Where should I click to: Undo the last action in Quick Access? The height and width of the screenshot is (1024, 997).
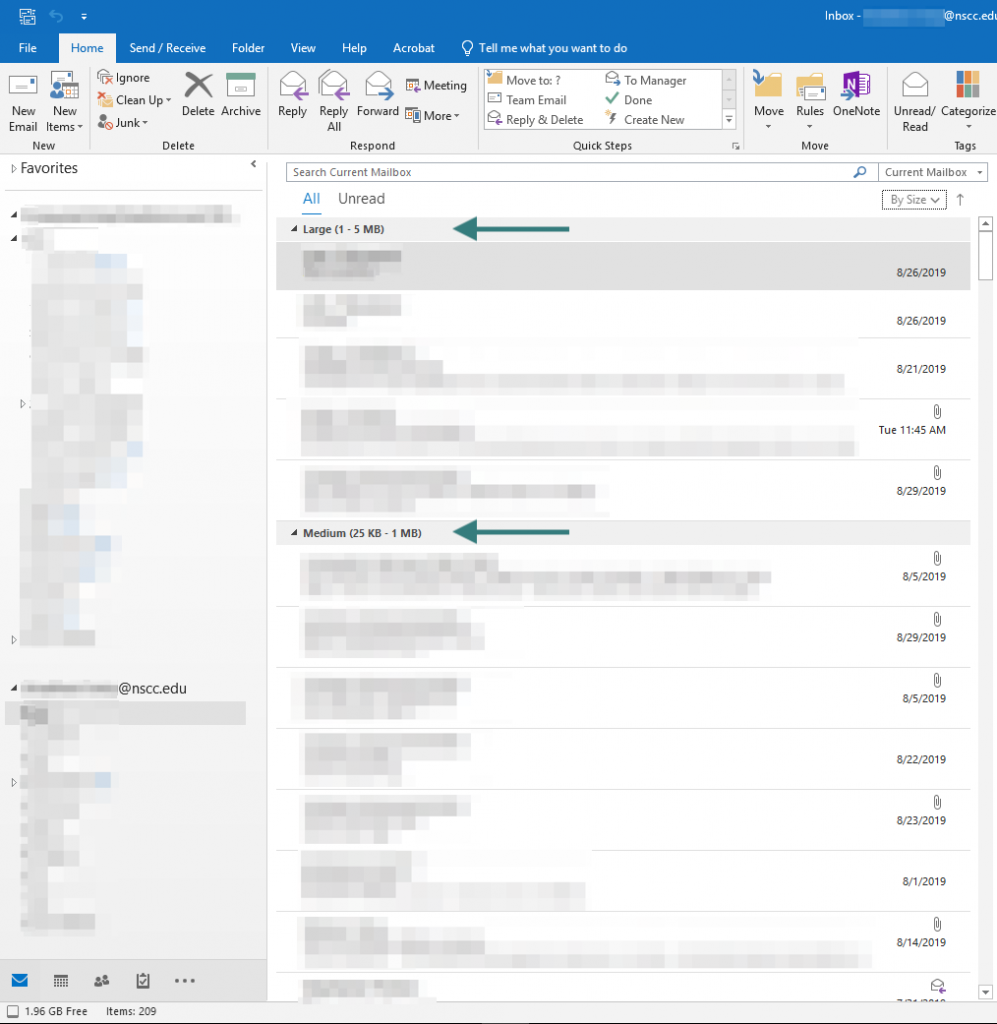point(56,16)
